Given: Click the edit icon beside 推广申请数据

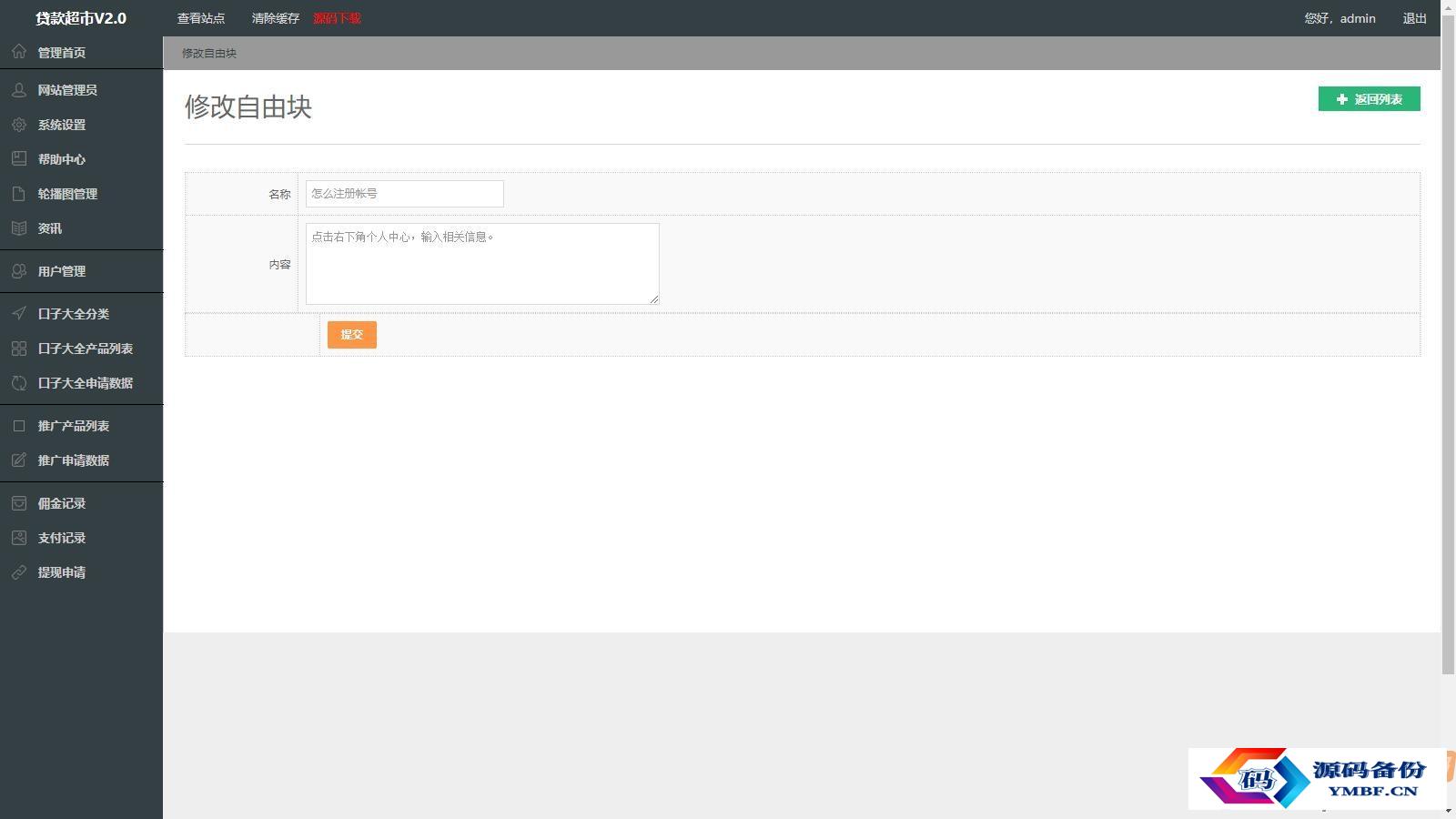Looking at the screenshot, I should (x=19, y=460).
